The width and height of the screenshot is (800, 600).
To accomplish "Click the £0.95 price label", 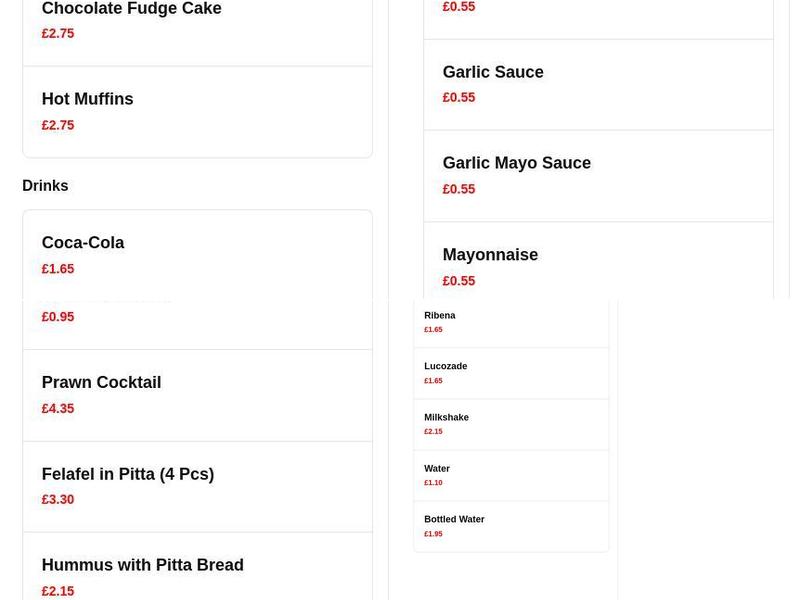I will (x=57, y=316).
